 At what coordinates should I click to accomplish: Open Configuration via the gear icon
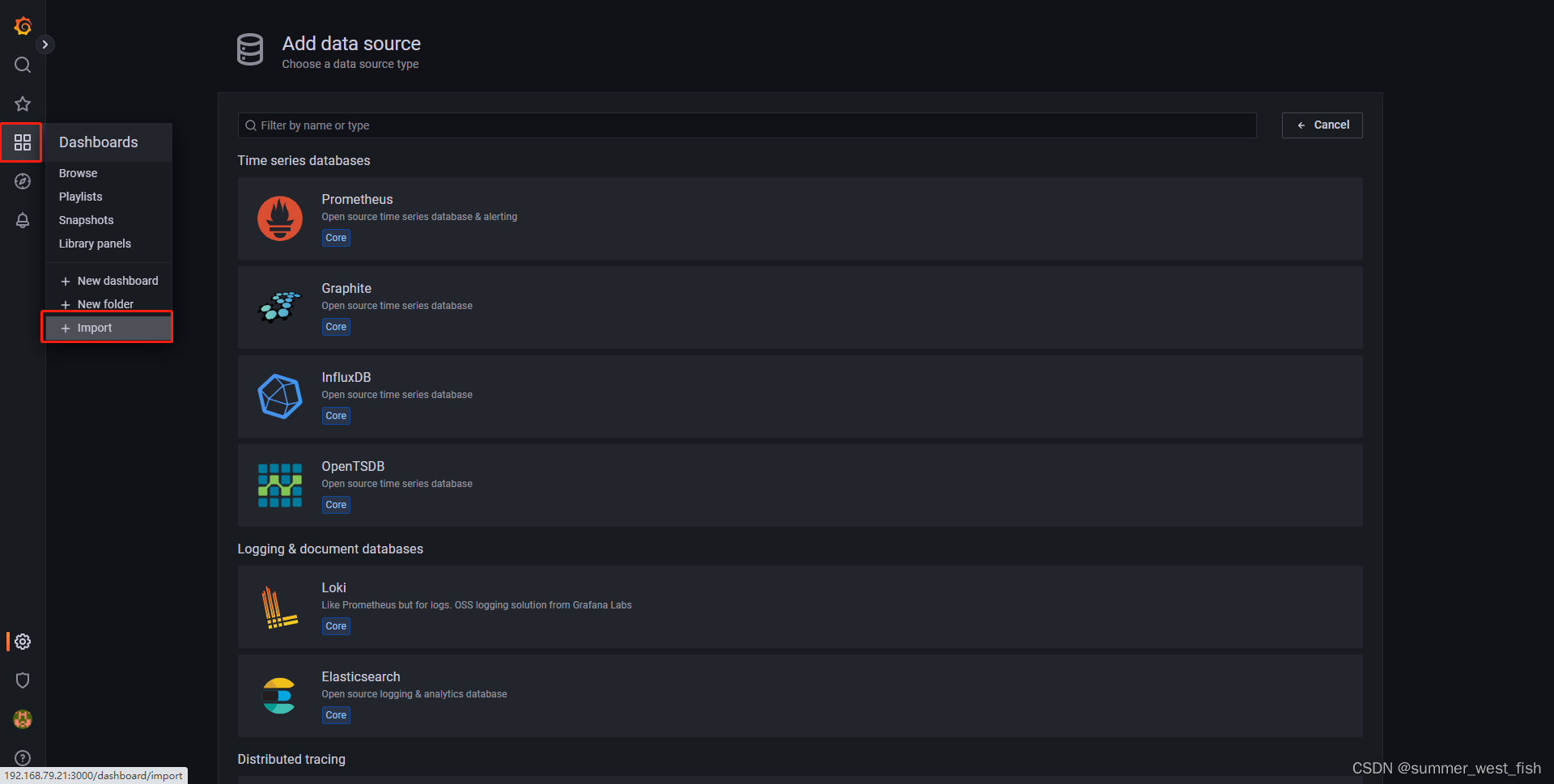(x=22, y=642)
